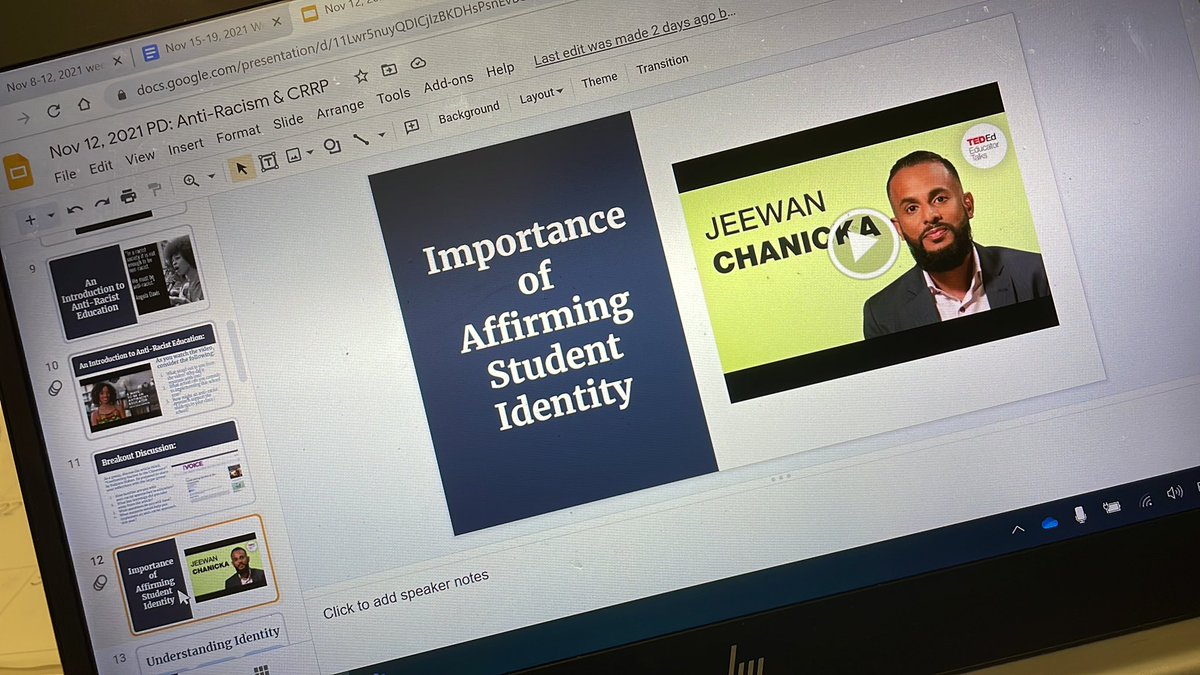Click the browser forward arrow
Screen dimensions: 1200x675
(x=22, y=118)
